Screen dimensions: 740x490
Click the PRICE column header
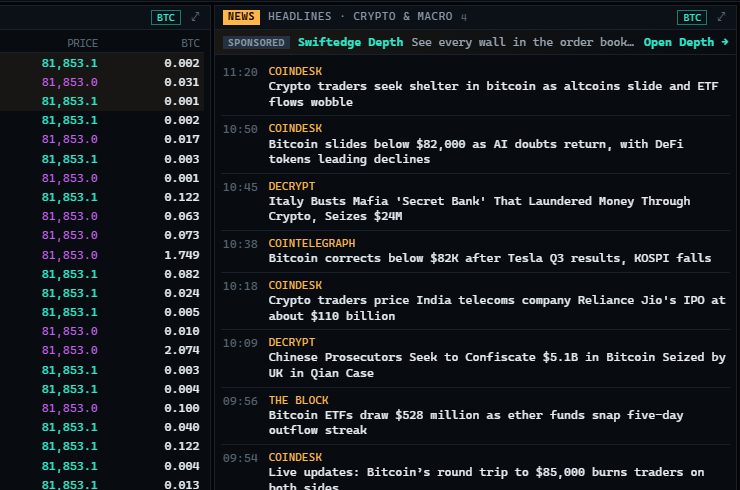(83, 43)
